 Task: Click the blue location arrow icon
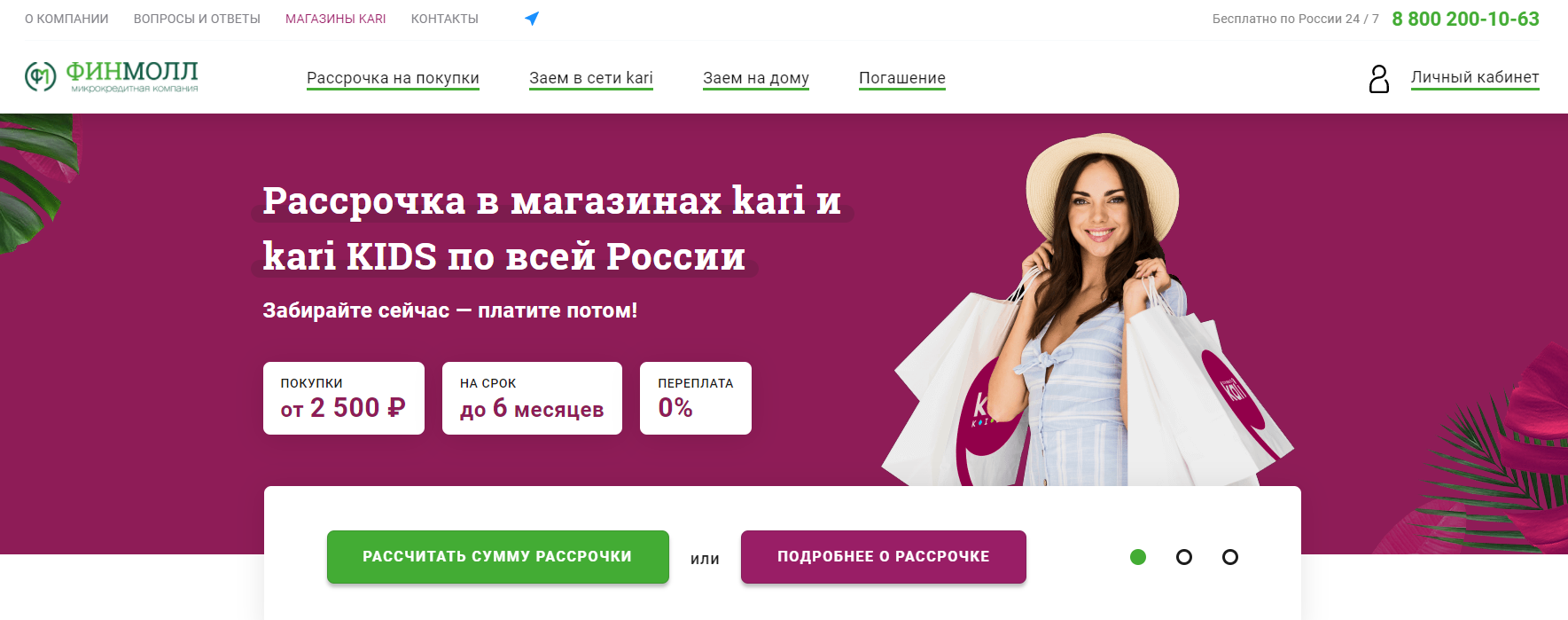click(532, 19)
